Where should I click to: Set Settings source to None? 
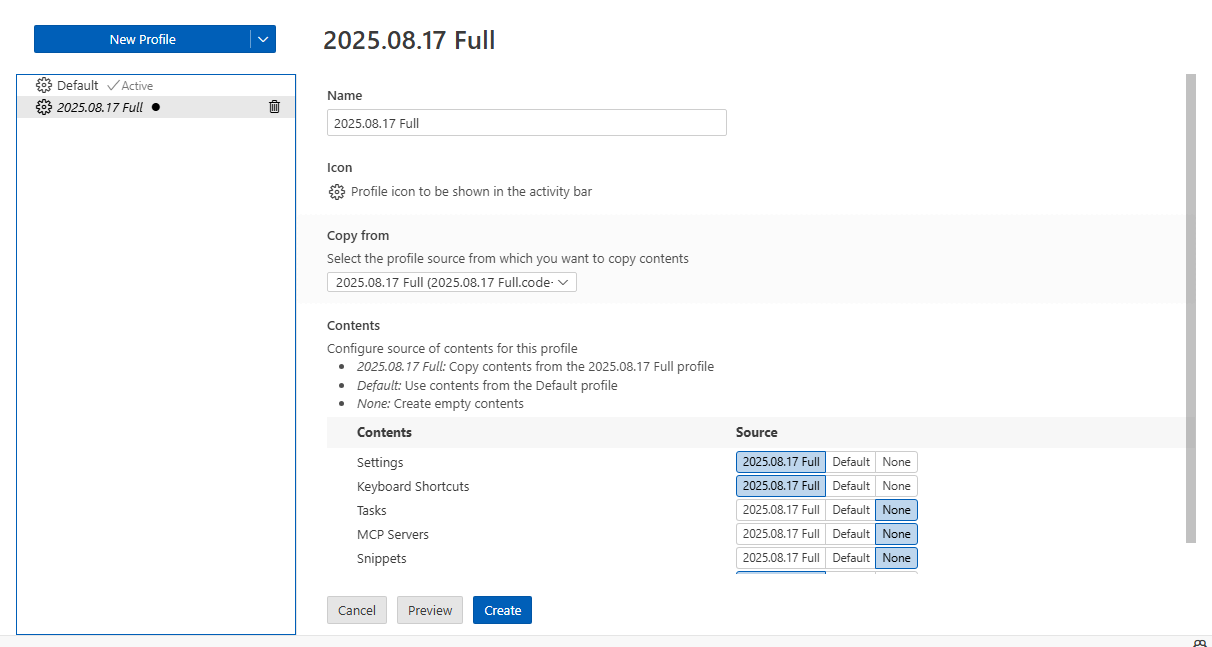click(x=896, y=462)
